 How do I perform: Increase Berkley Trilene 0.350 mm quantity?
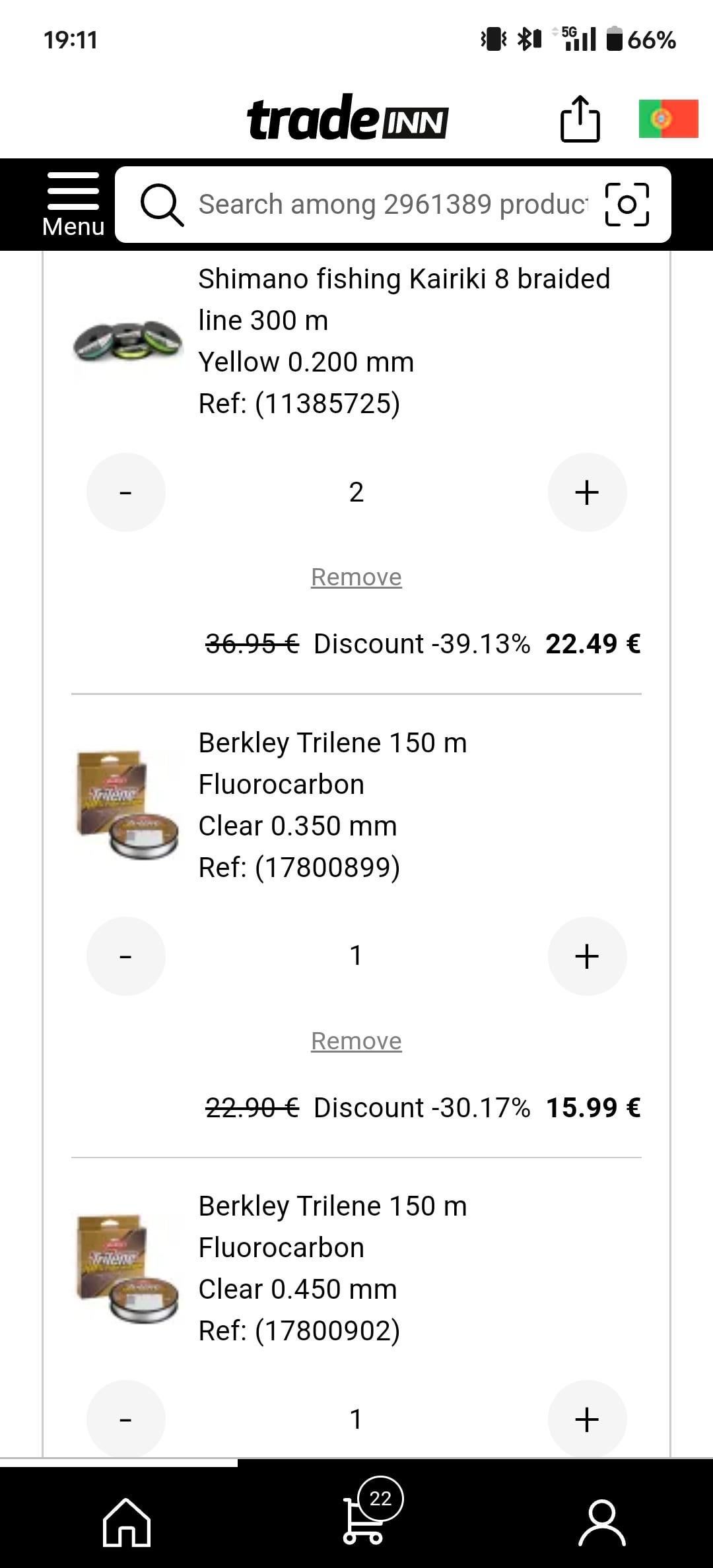click(587, 956)
